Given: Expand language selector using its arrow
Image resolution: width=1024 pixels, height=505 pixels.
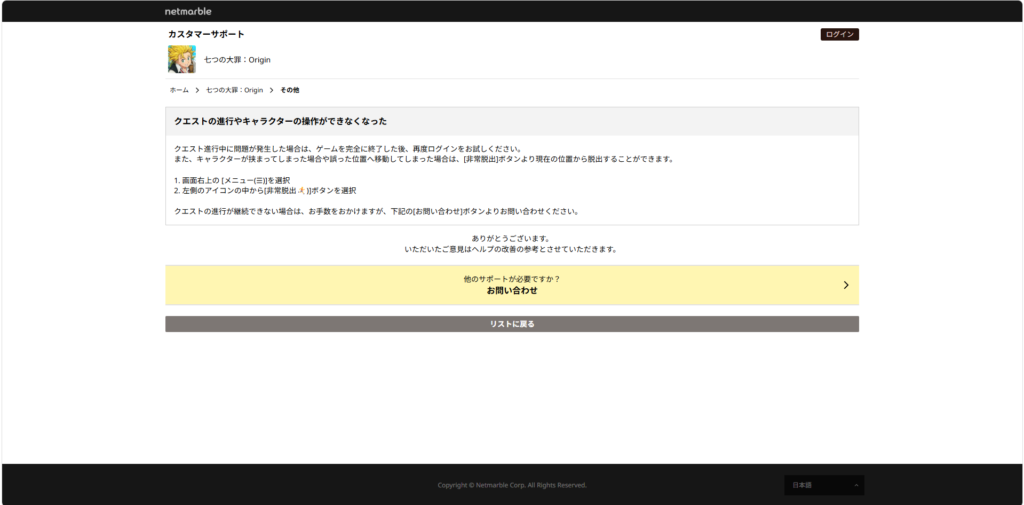Looking at the screenshot, I should (x=856, y=485).
